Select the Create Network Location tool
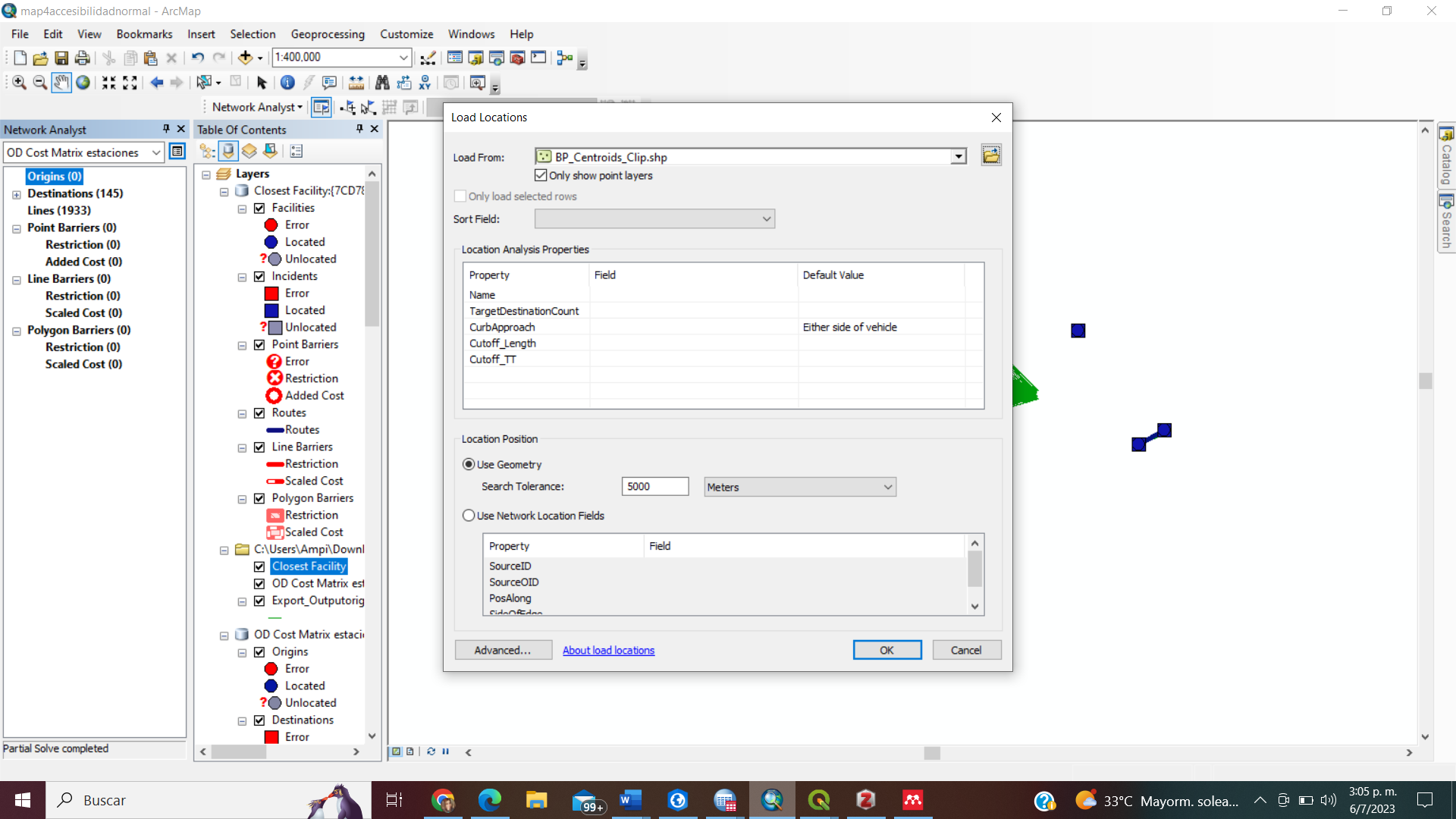1456x819 pixels. point(347,107)
